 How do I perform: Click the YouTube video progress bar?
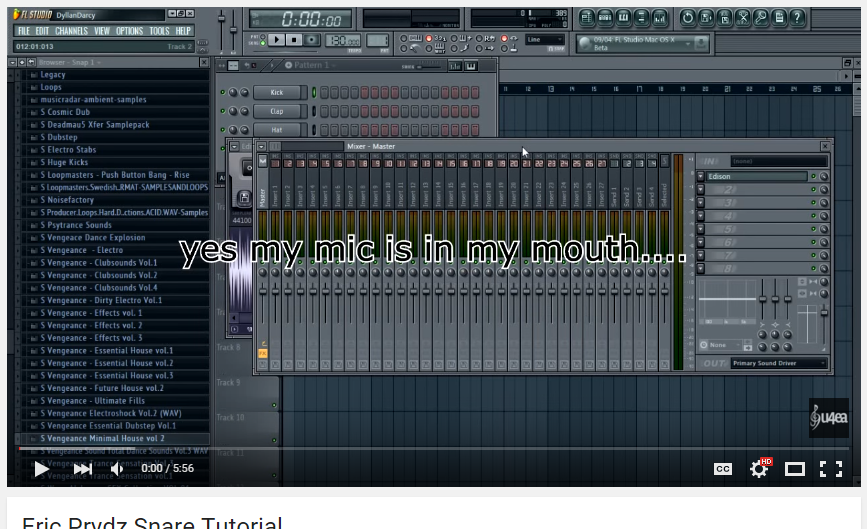coord(434,449)
